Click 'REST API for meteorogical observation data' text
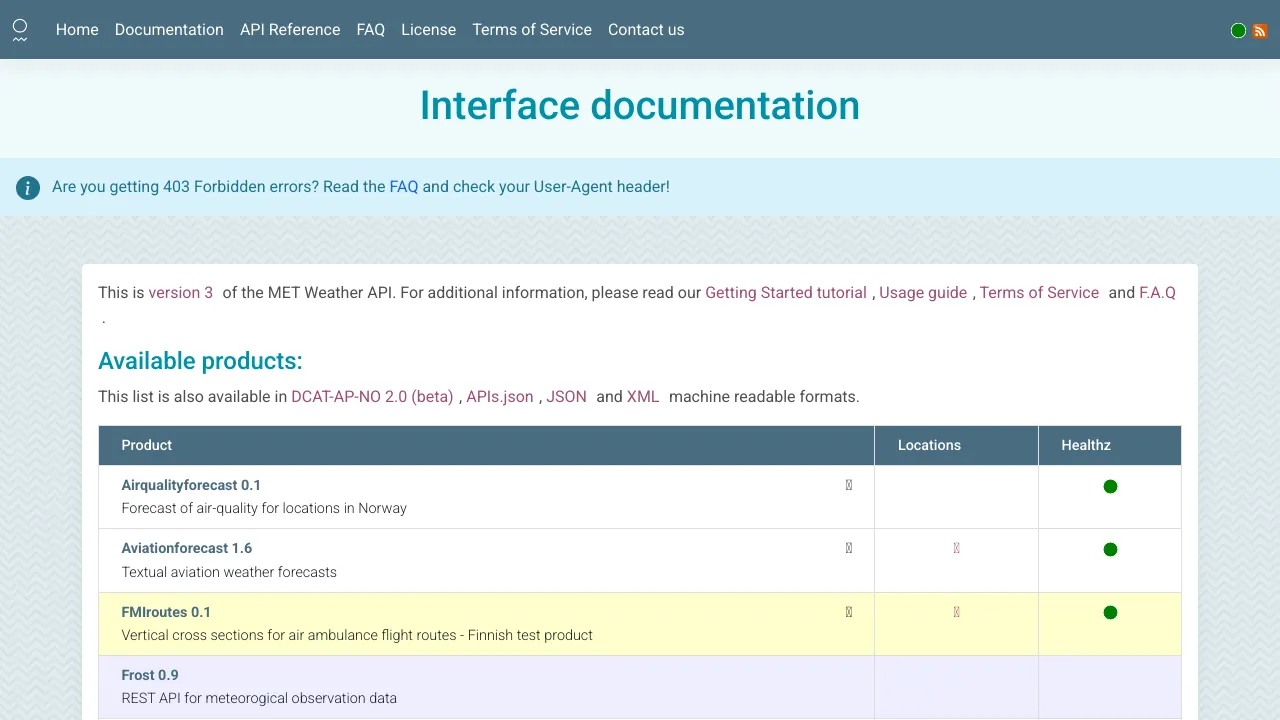Screen dimensions: 1280x720 coord(259,698)
